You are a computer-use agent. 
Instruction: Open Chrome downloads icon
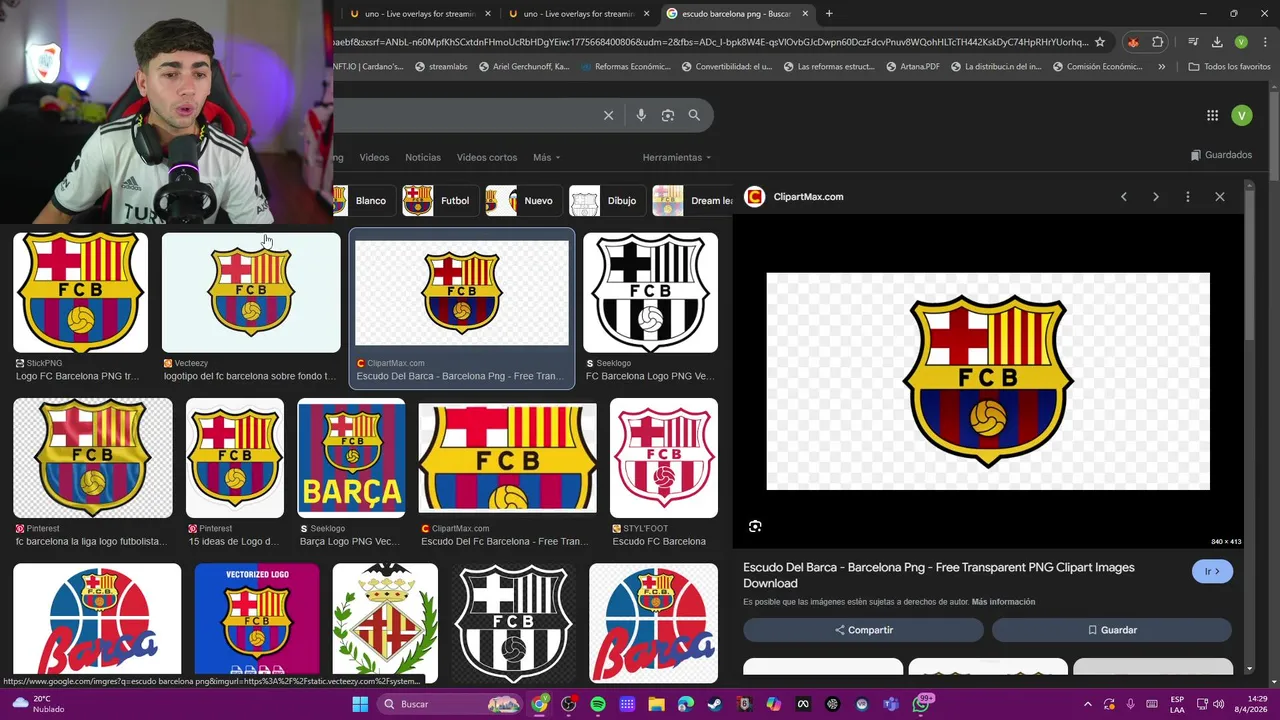tap(1217, 42)
